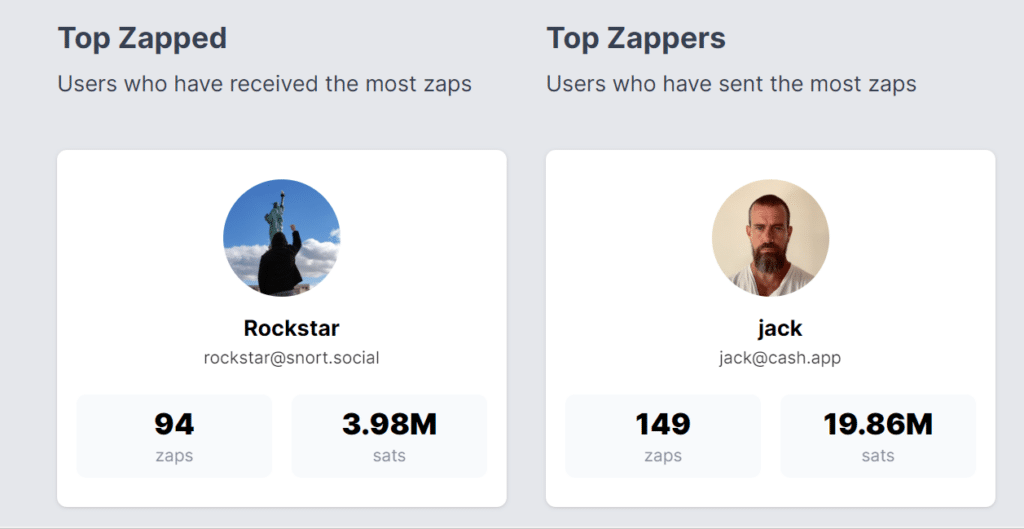Image resolution: width=1024 pixels, height=529 pixels.
Task: Click the 'zaps' label under 94
Action: pos(174,455)
